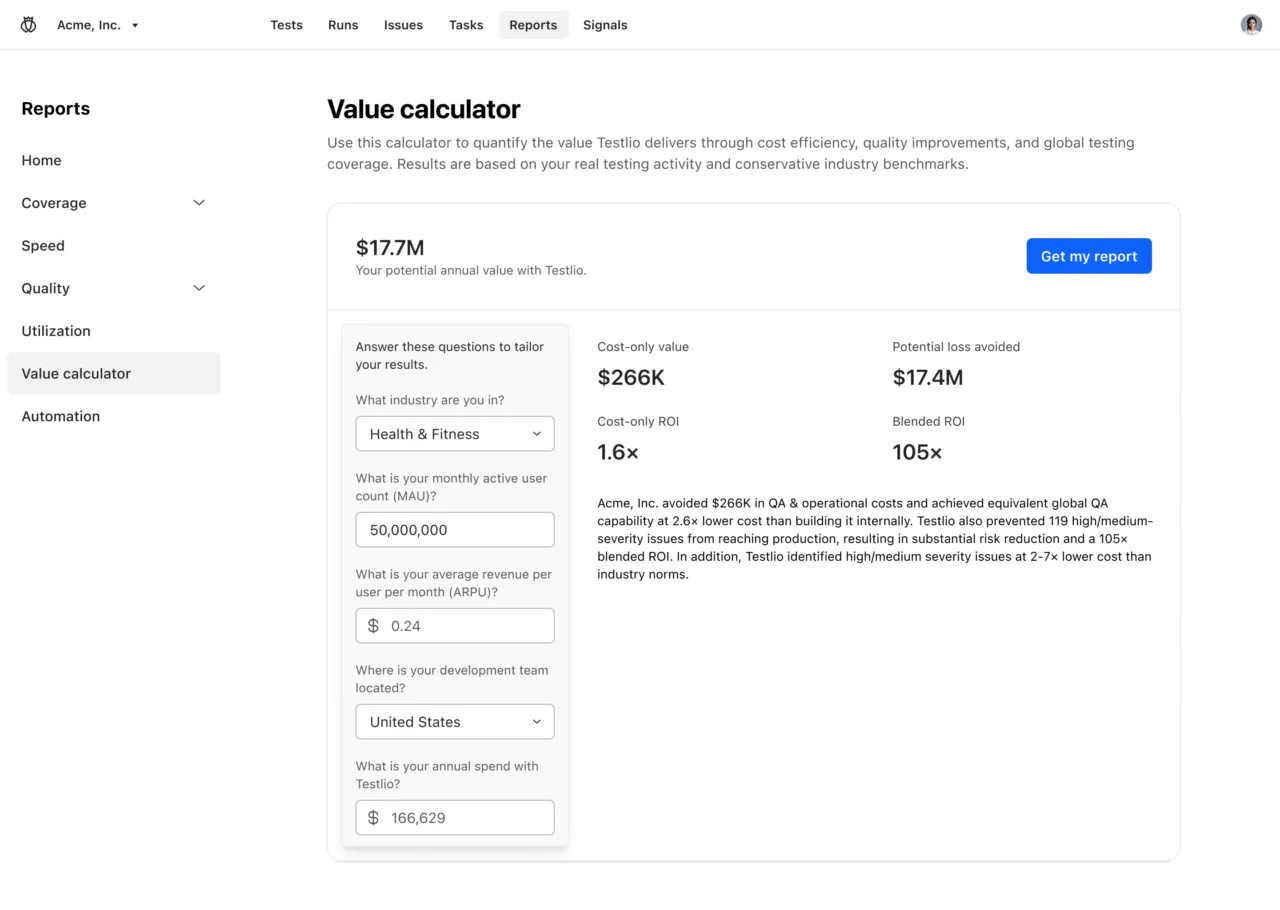Open the Automation report

click(x=61, y=416)
